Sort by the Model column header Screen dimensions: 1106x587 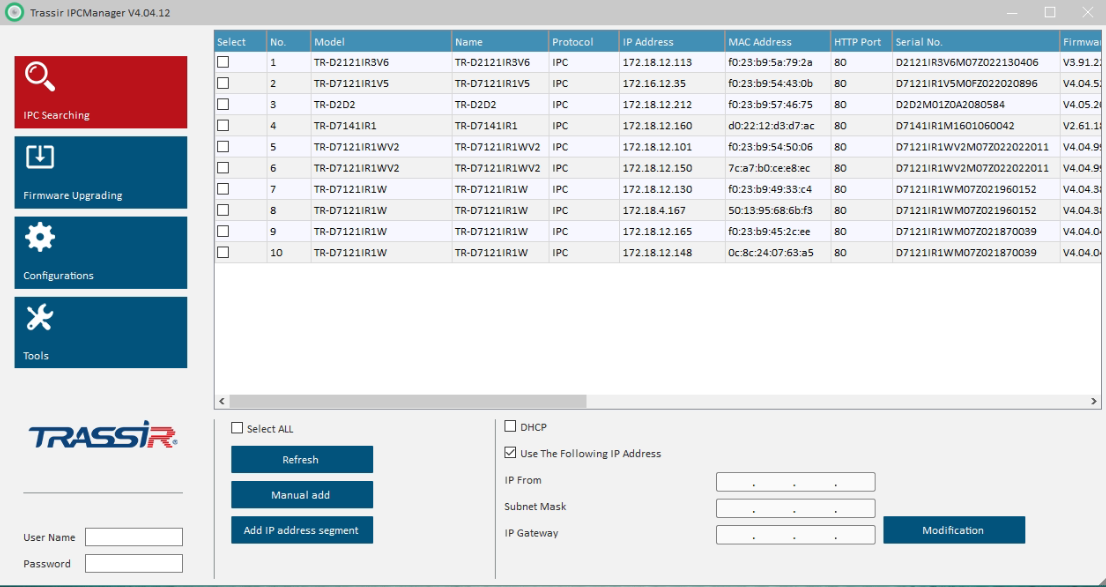click(382, 42)
